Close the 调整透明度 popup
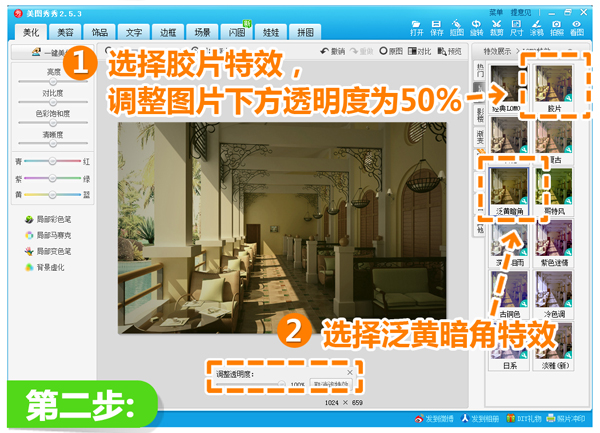This screenshot has width=600, height=433. (350, 372)
